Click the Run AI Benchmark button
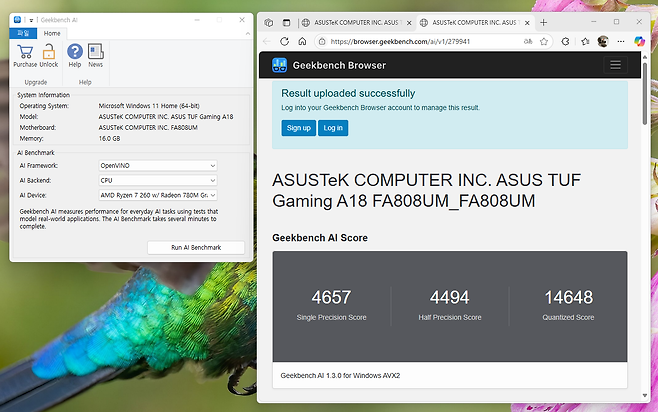 [x=196, y=247]
